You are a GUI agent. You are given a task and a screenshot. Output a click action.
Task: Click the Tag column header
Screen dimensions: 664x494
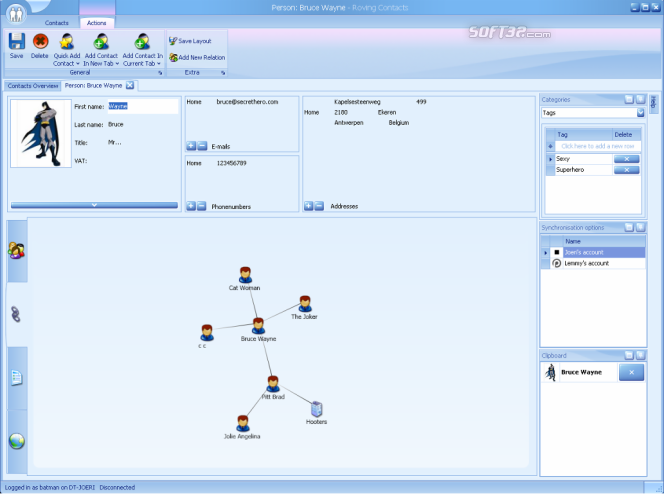[x=584, y=135]
